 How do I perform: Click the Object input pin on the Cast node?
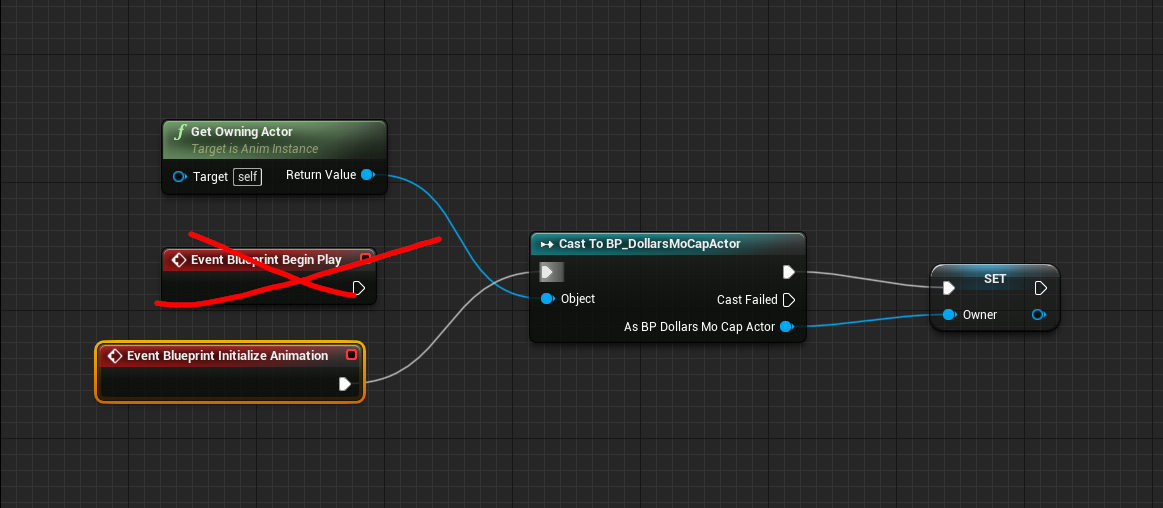tap(547, 299)
